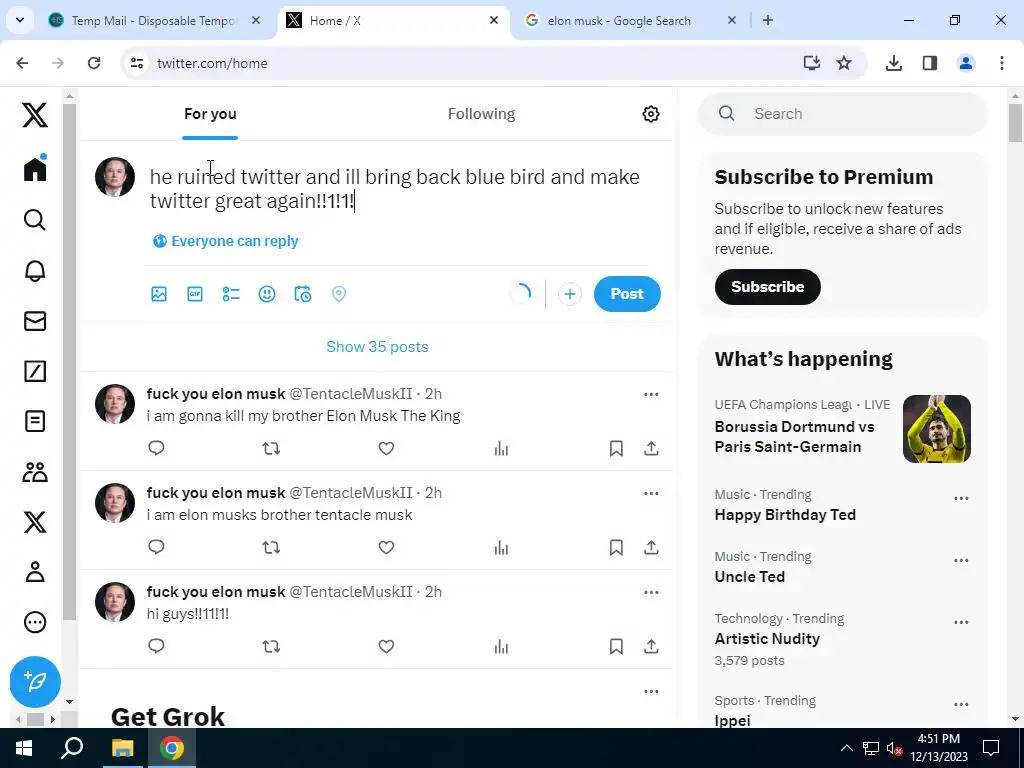Open emoji picker in composer

pyautogui.click(x=266, y=294)
